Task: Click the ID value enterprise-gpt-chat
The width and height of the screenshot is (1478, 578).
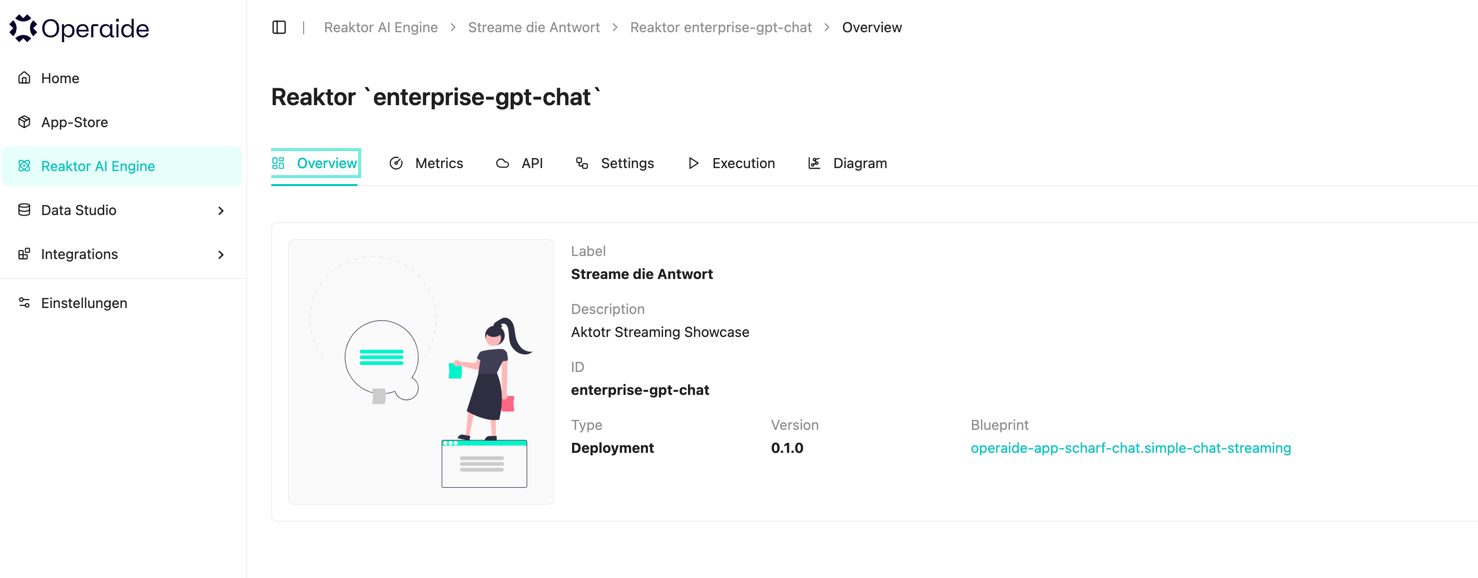Action: coord(640,390)
